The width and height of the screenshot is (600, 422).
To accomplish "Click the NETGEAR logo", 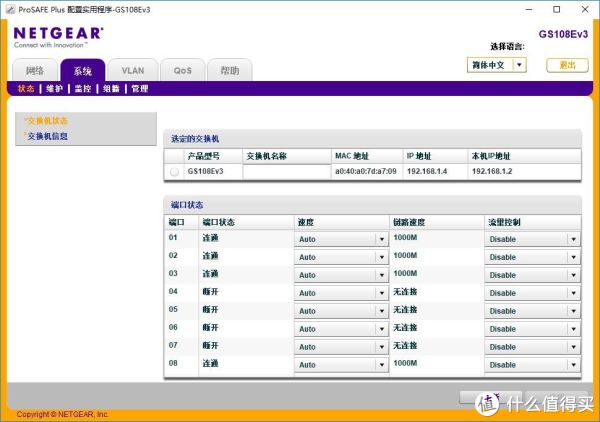I will tap(58, 34).
